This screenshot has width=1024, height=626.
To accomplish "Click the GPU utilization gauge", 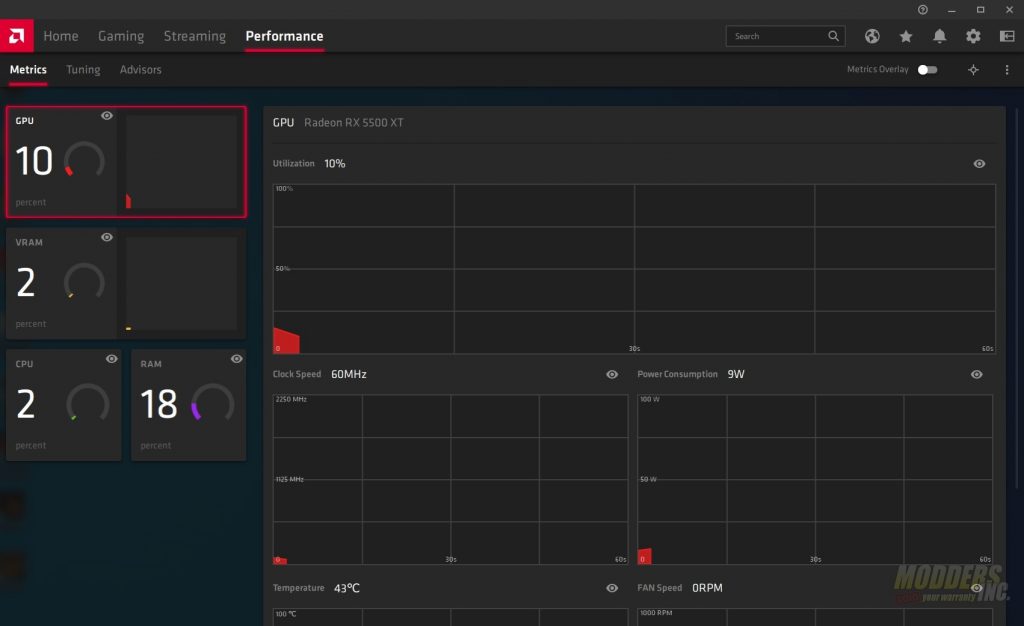I will point(84,161).
